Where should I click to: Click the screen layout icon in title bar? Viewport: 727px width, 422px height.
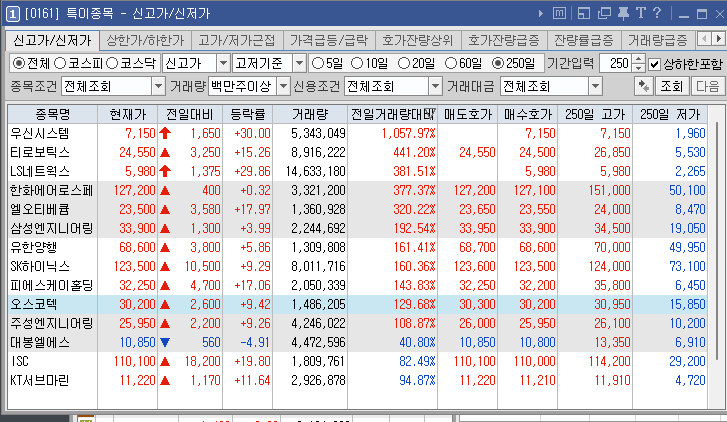pos(584,13)
